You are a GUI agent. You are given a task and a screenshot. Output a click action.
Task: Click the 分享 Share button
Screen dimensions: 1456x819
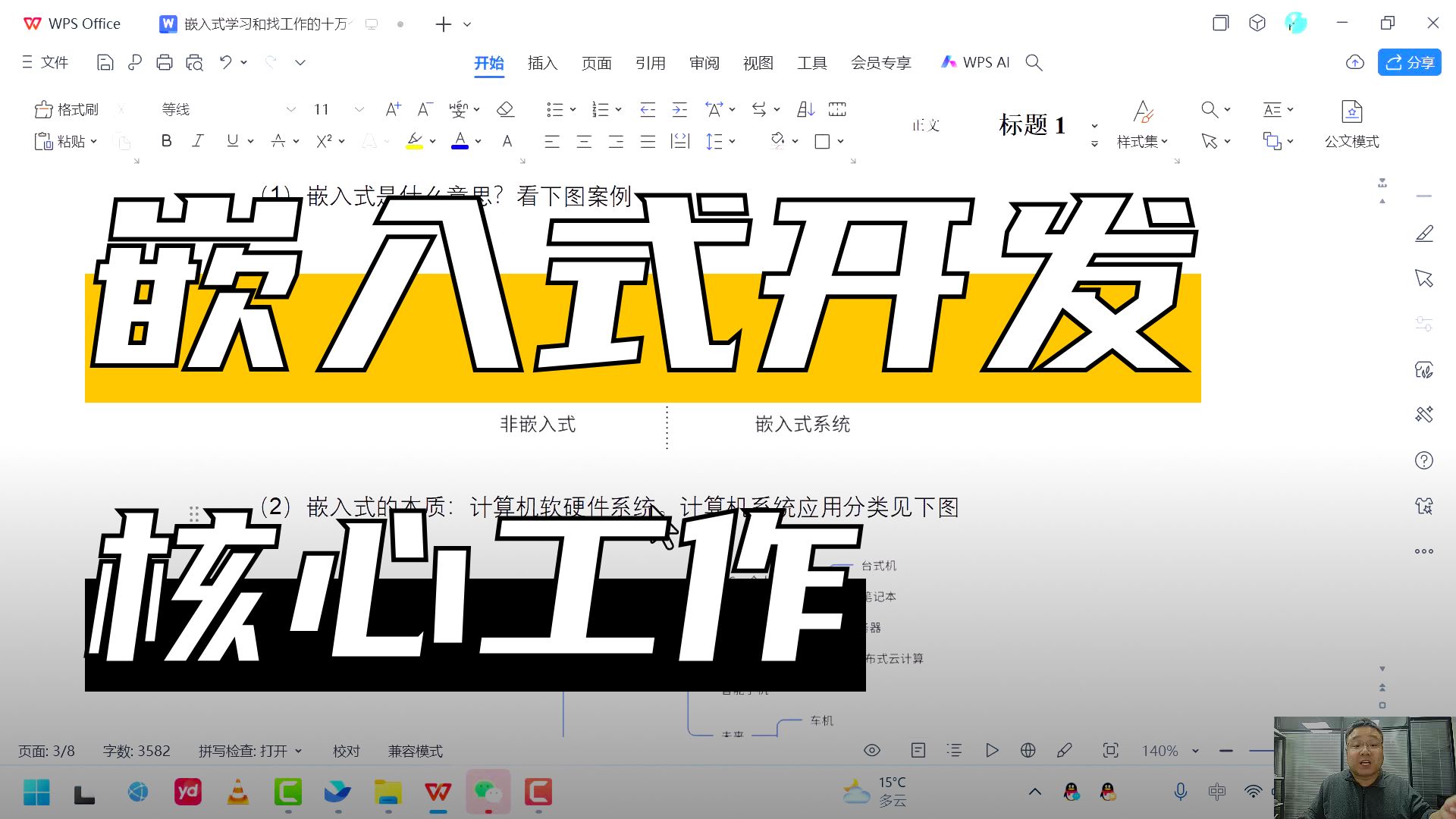tap(1409, 63)
